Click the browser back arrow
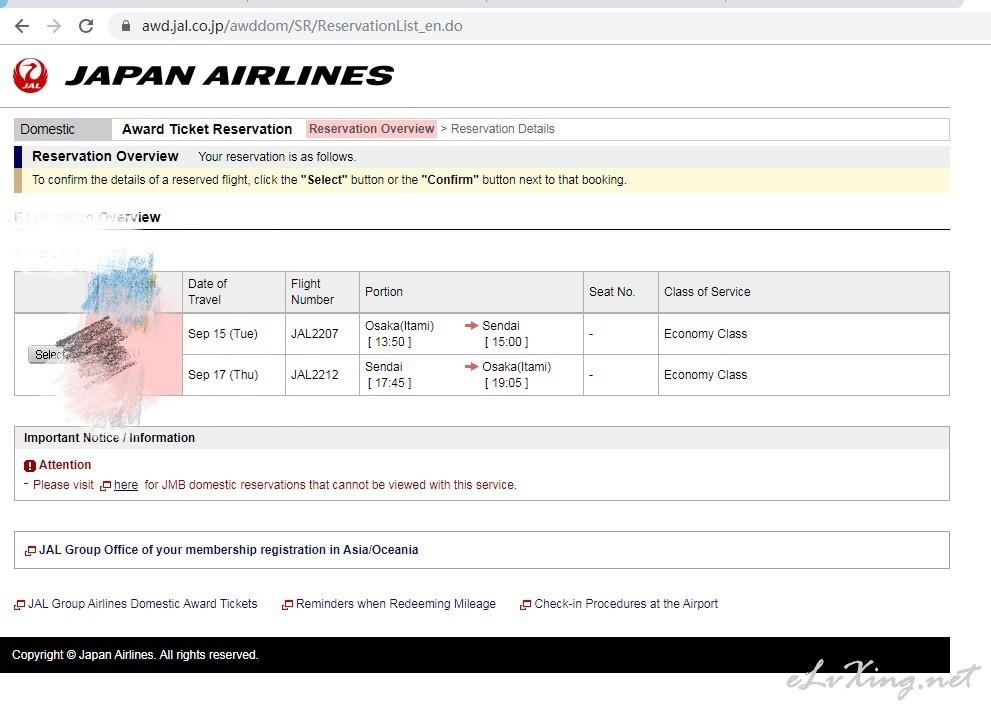The width and height of the screenshot is (991, 712). 22,26
